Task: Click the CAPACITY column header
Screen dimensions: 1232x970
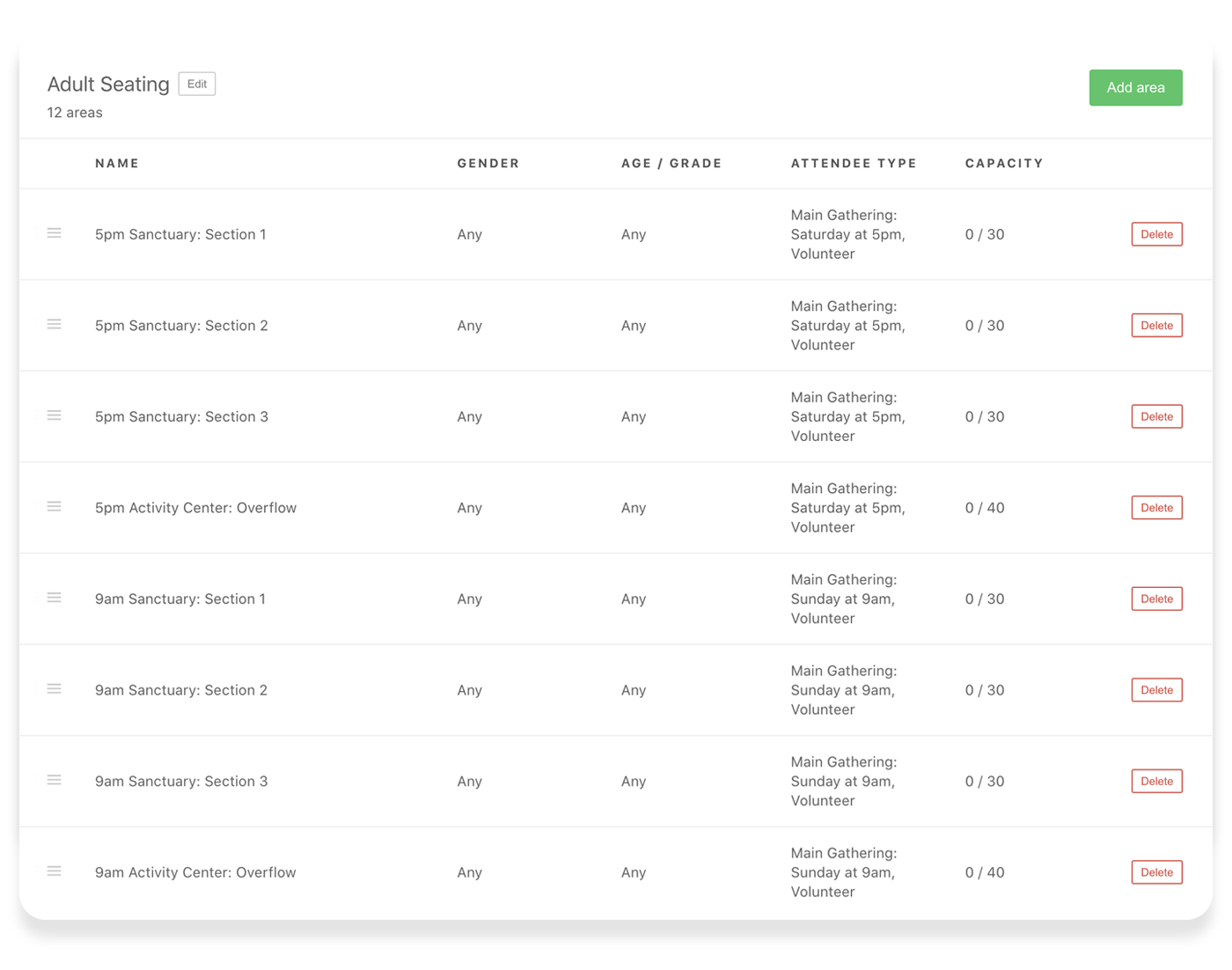Action: pyautogui.click(x=1003, y=163)
